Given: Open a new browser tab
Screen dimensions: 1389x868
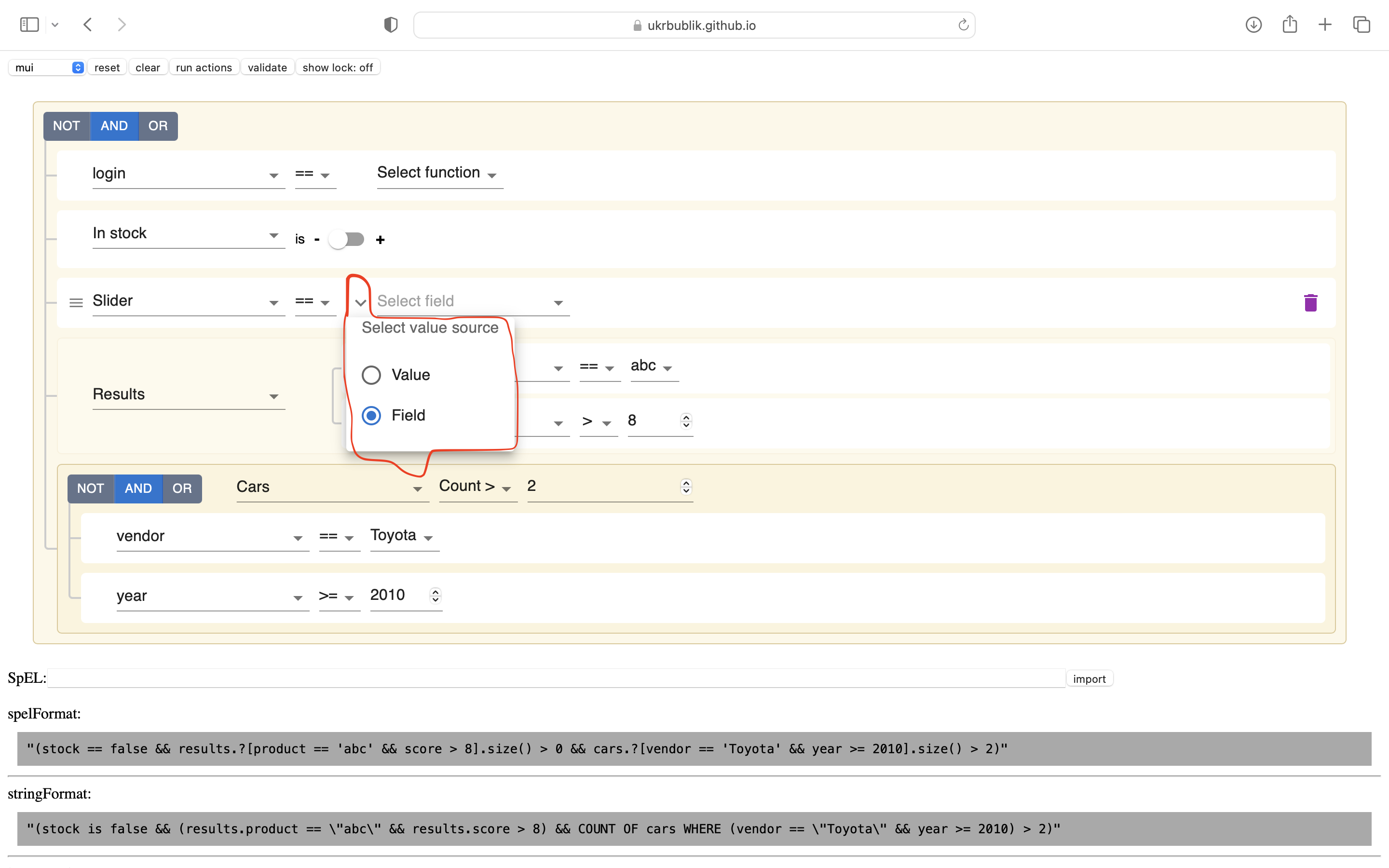Looking at the screenshot, I should pos(1325,24).
